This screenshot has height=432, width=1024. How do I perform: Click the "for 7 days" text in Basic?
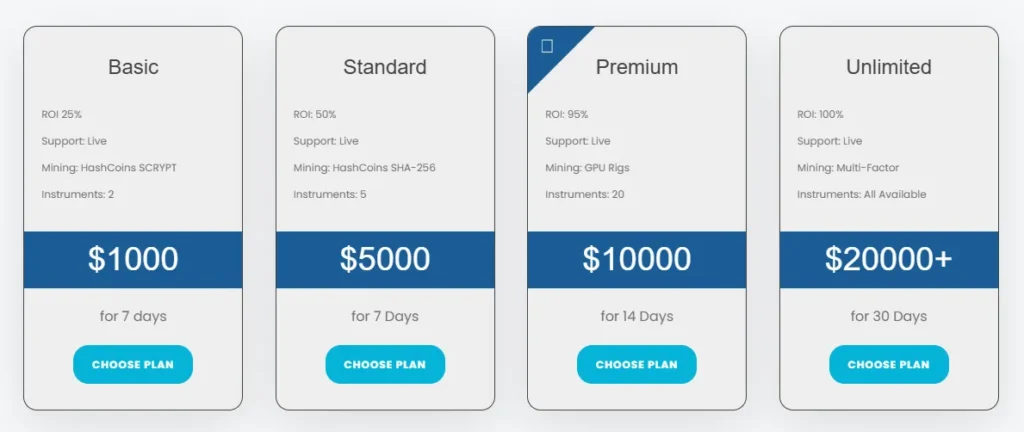(133, 316)
